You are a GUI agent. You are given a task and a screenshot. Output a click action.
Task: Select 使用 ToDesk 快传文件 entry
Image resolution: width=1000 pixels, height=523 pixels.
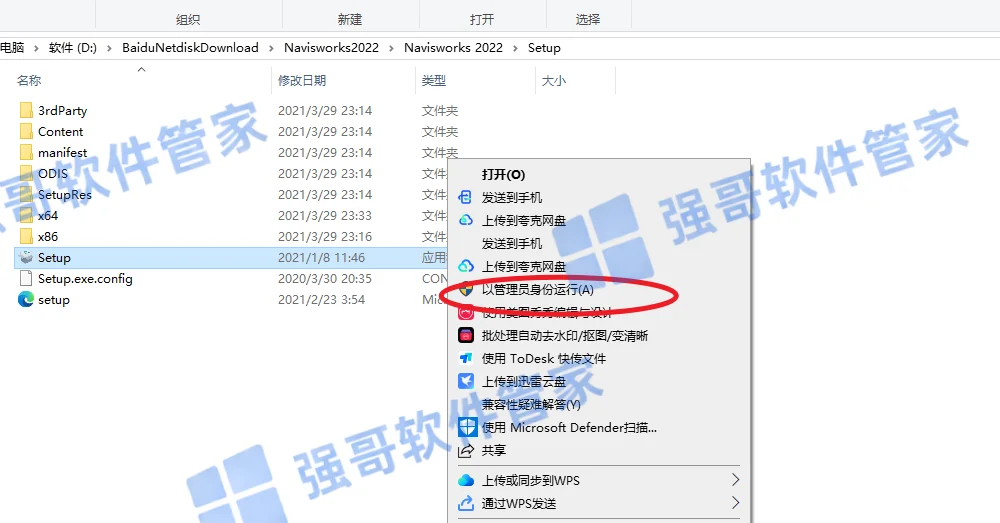(544, 358)
